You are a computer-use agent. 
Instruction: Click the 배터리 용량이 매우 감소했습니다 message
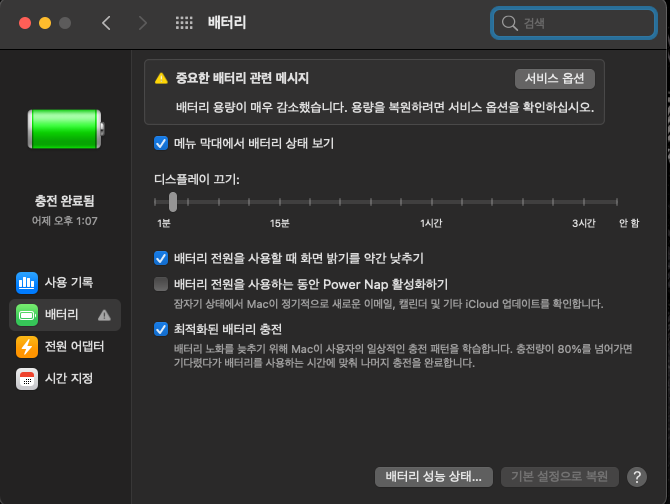(x=385, y=107)
